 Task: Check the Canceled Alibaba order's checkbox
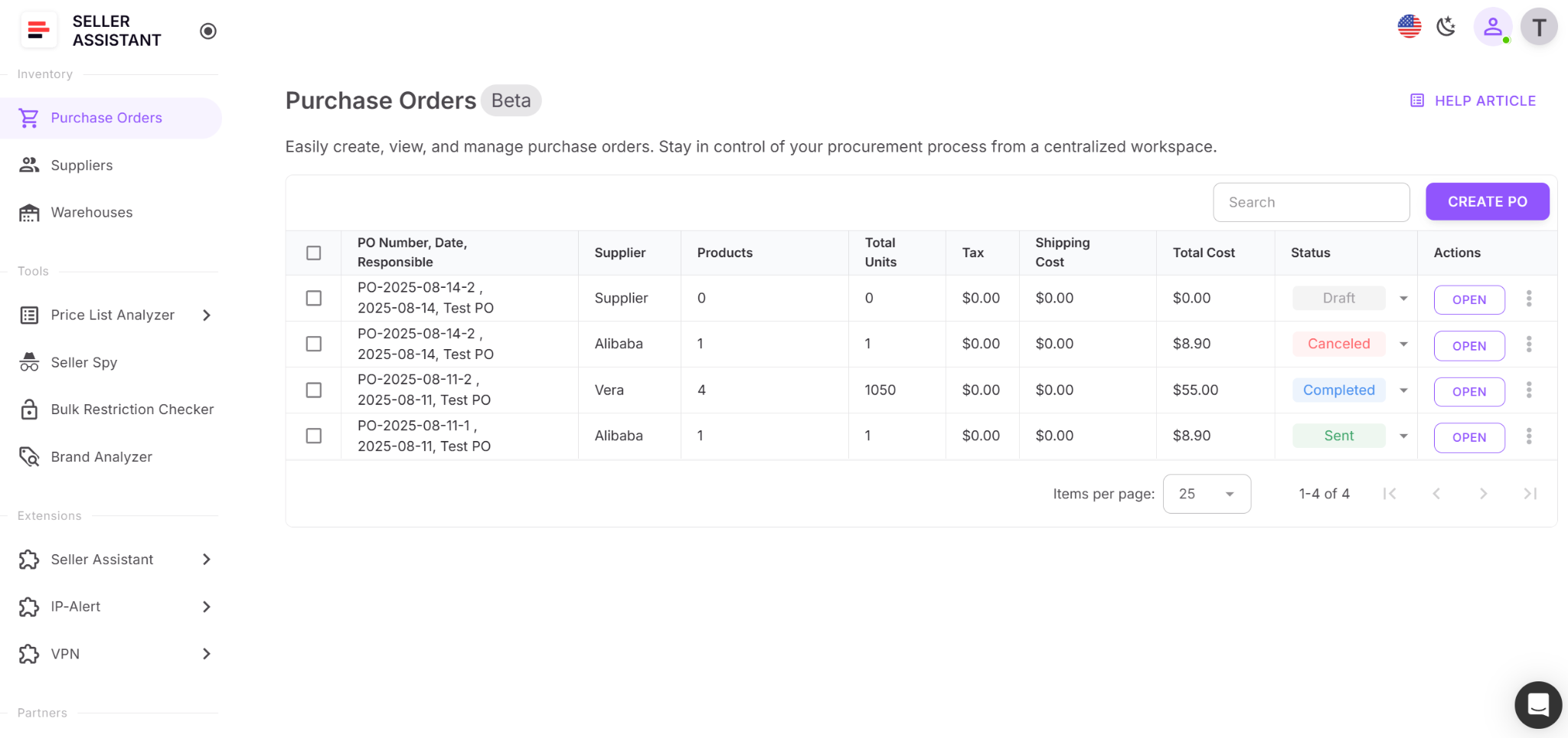tap(313, 344)
